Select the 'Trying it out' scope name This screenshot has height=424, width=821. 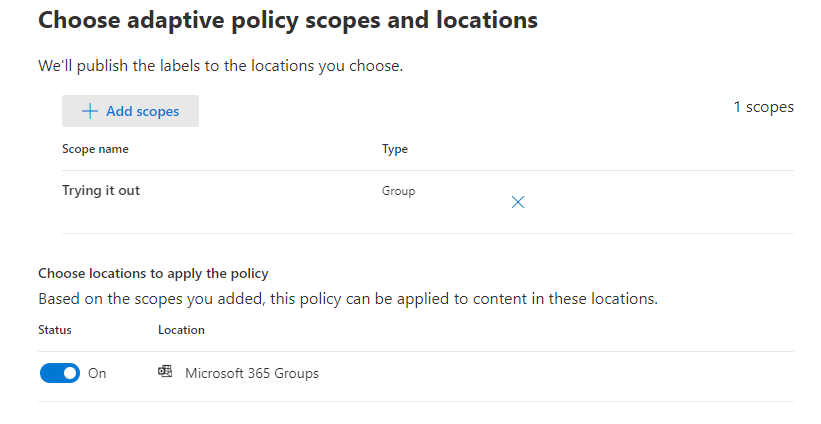pyautogui.click(x=101, y=190)
